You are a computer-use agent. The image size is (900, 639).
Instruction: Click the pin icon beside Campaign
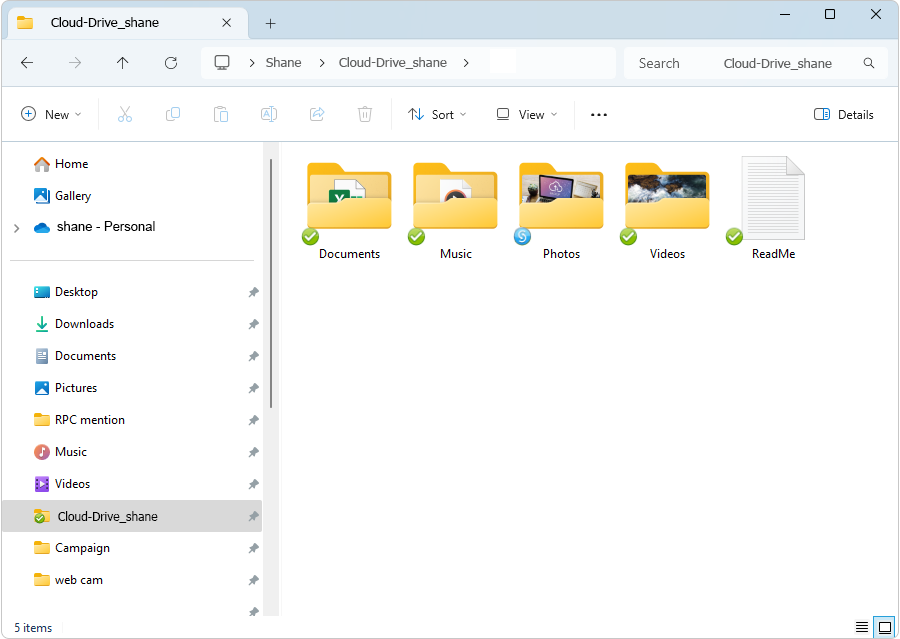pos(253,548)
